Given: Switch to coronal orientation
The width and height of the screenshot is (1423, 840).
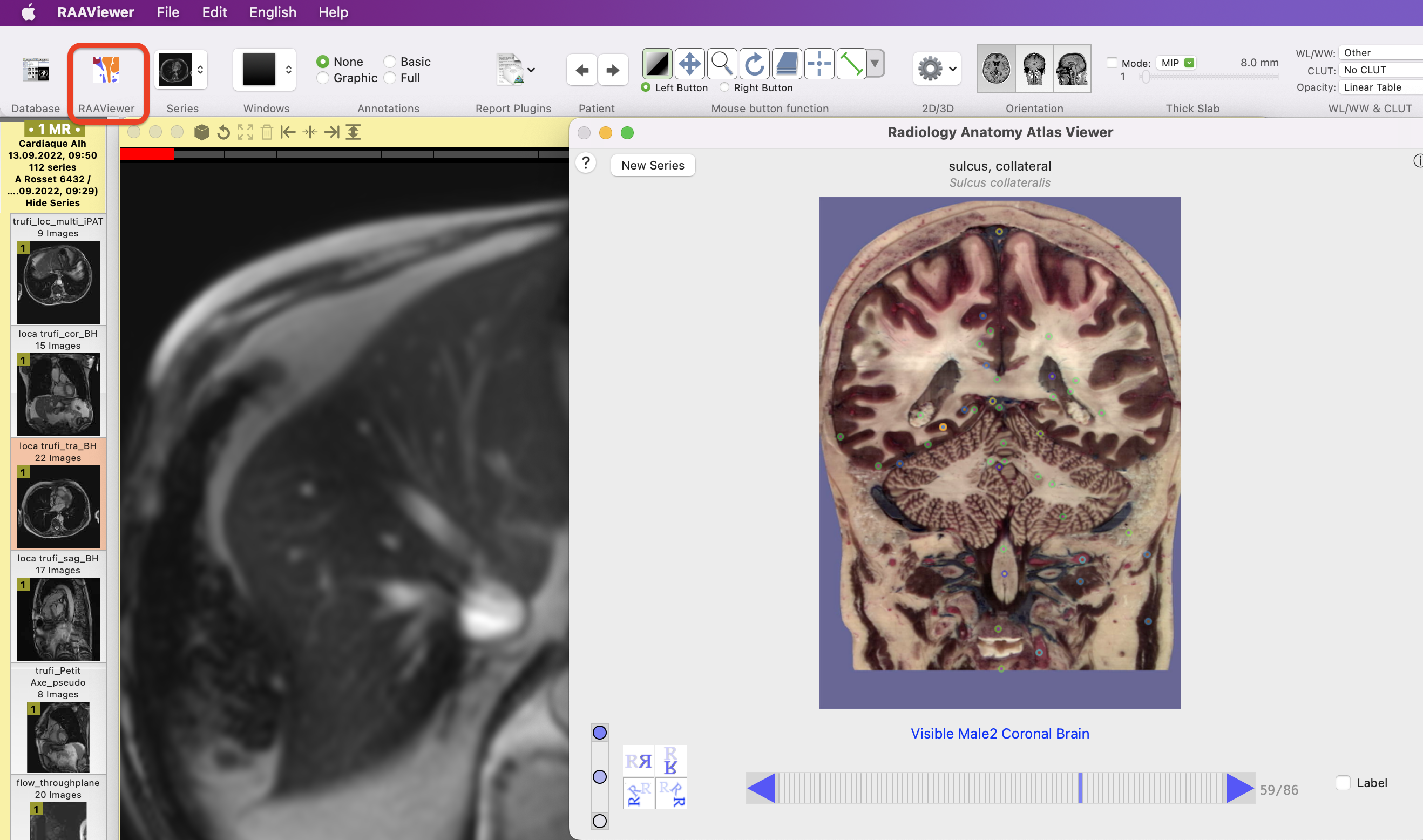Looking at the screenshot, I should point(1034,69).
